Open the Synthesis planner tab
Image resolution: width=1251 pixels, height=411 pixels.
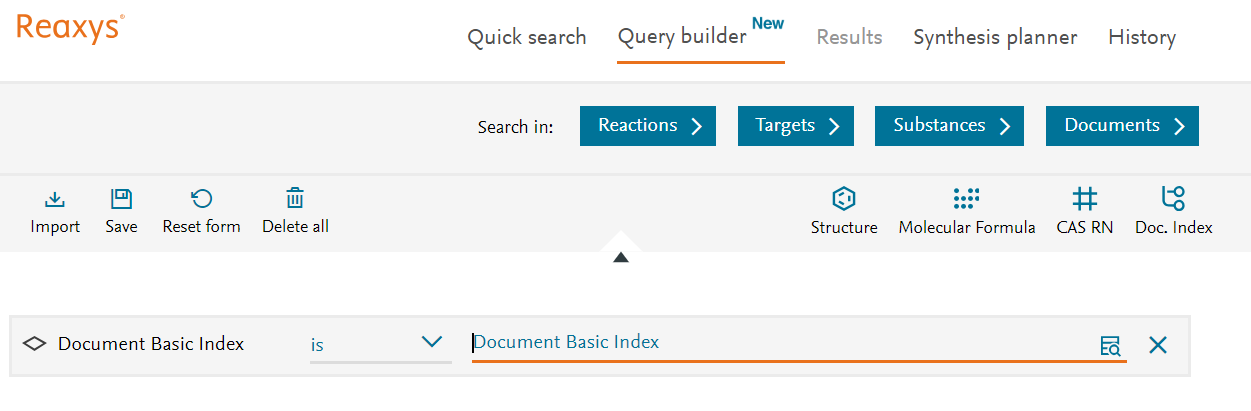click(994, 38)
